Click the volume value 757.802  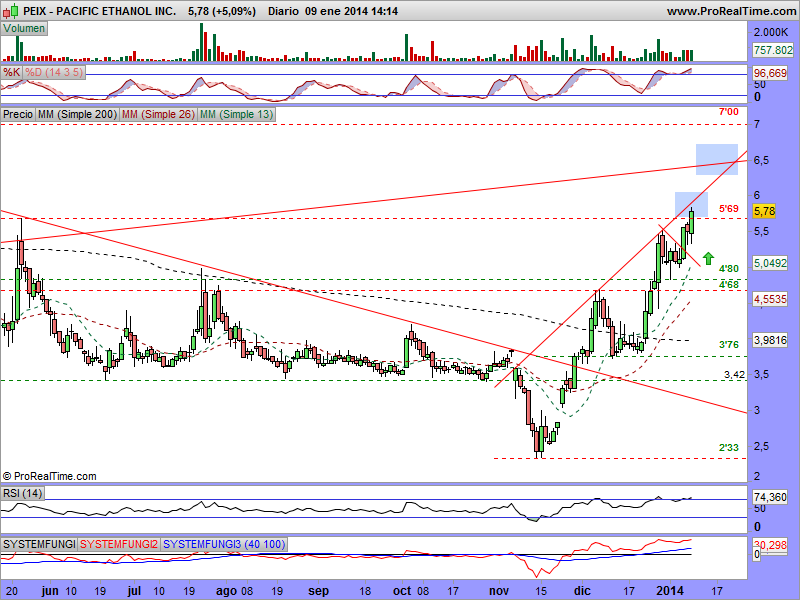pos(773,50)
